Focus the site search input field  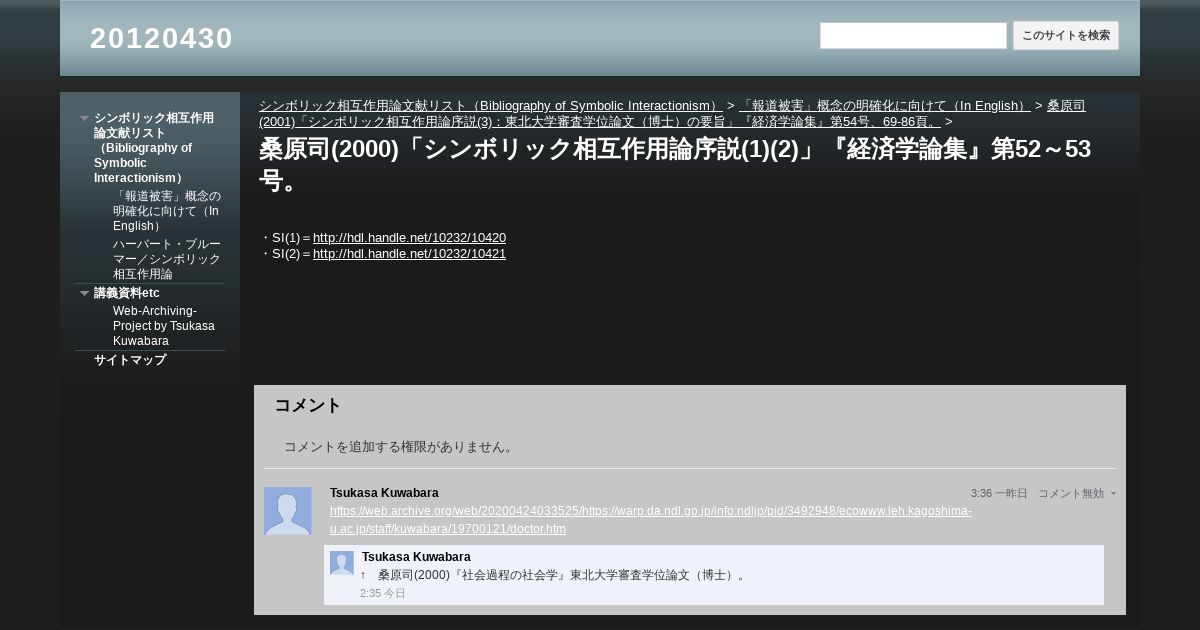913,36
